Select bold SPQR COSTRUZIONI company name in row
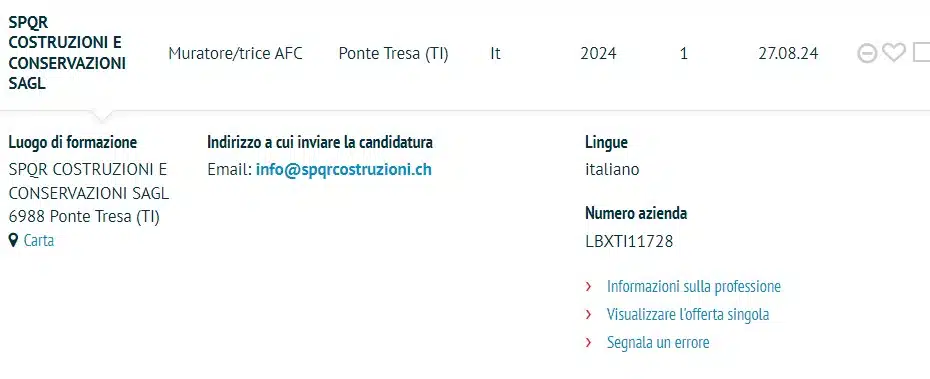The width and height of the screenshot is (930, 379). [67, 53]
